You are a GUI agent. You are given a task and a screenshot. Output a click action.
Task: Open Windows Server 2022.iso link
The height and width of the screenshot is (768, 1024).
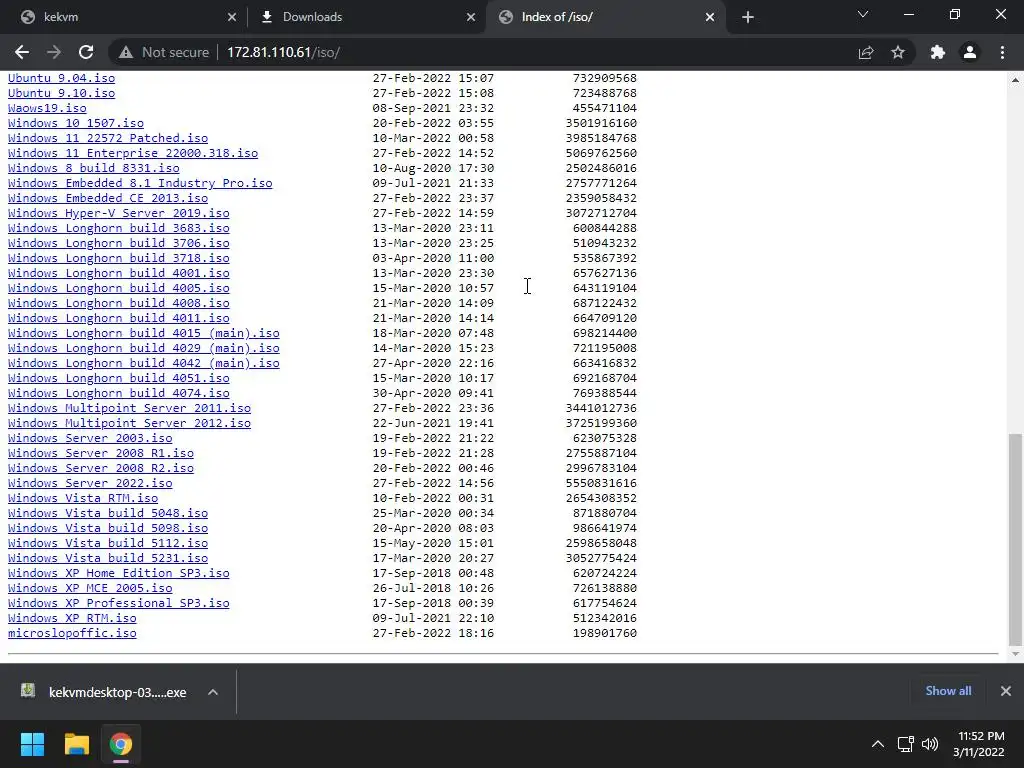point(90,483)
